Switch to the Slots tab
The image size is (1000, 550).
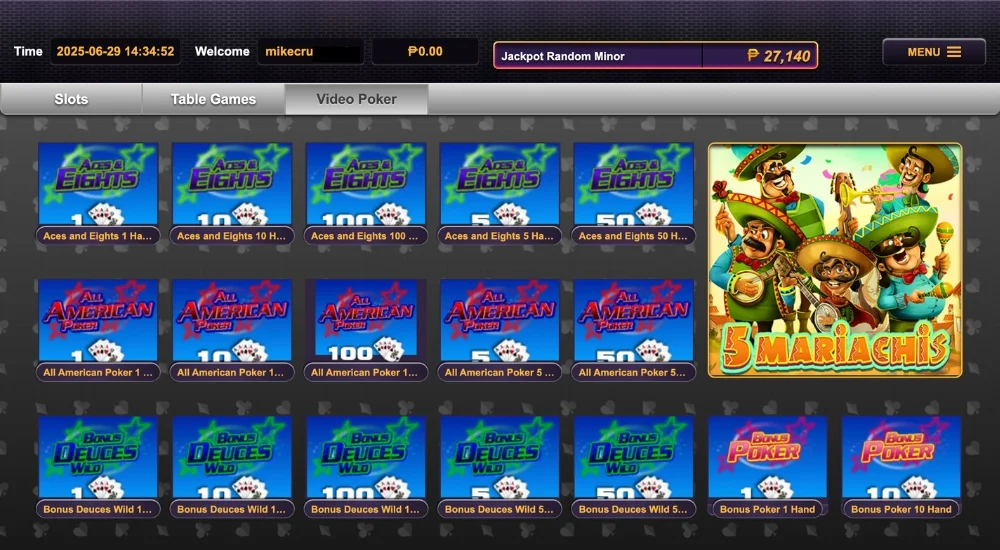click(x=71, y=99)
